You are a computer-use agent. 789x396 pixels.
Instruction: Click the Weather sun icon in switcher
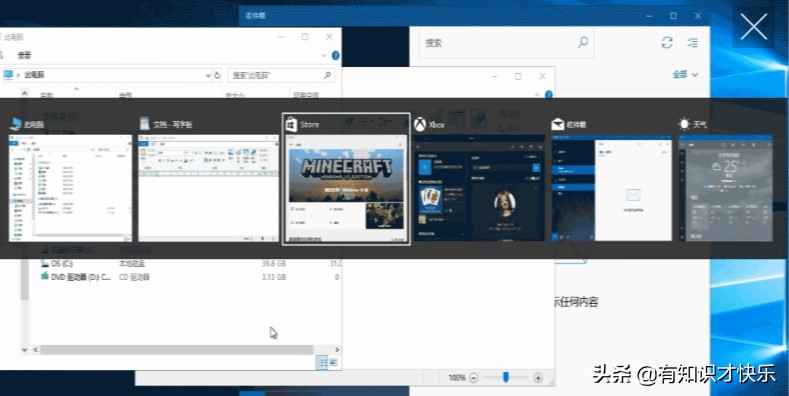tap(684, 124)
